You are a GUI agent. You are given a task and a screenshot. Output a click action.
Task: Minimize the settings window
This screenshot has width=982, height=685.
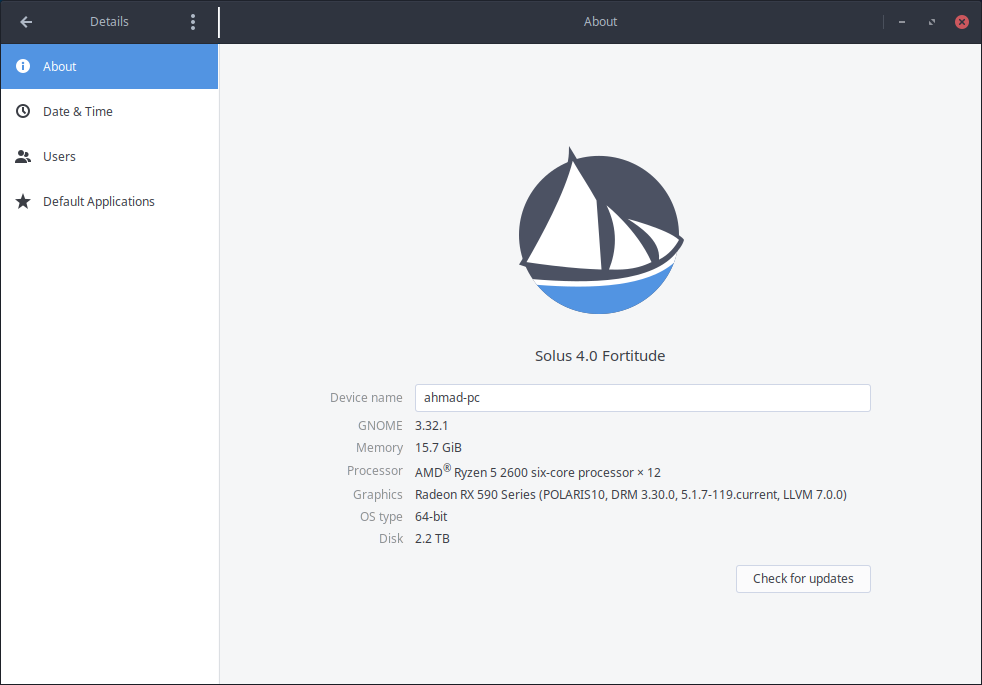pyautogui.click(x=902, y=22)
